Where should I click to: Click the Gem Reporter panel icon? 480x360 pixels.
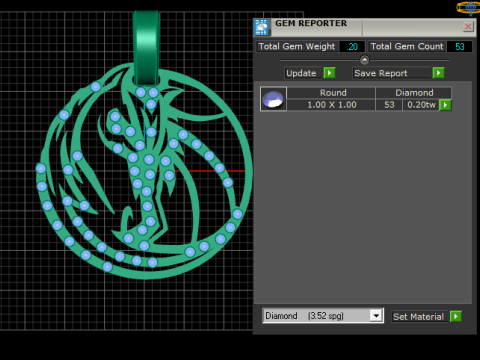pos(262,27)
